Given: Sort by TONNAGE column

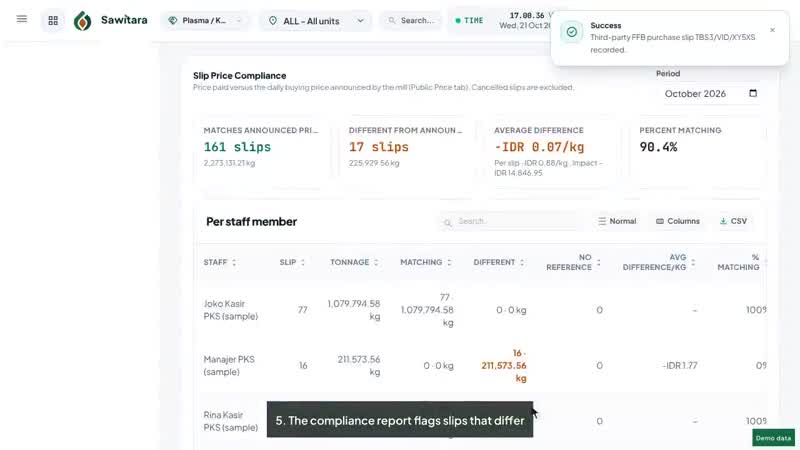Looking at the screenshot, I should (354, 262).
